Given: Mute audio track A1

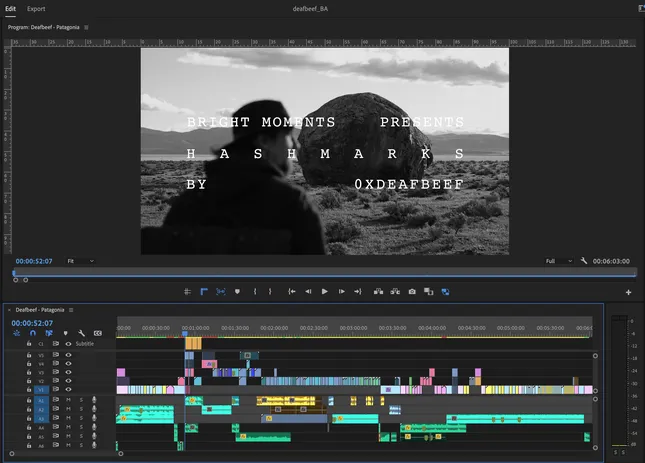Looking at the screenshot, I should click(68, 400).
